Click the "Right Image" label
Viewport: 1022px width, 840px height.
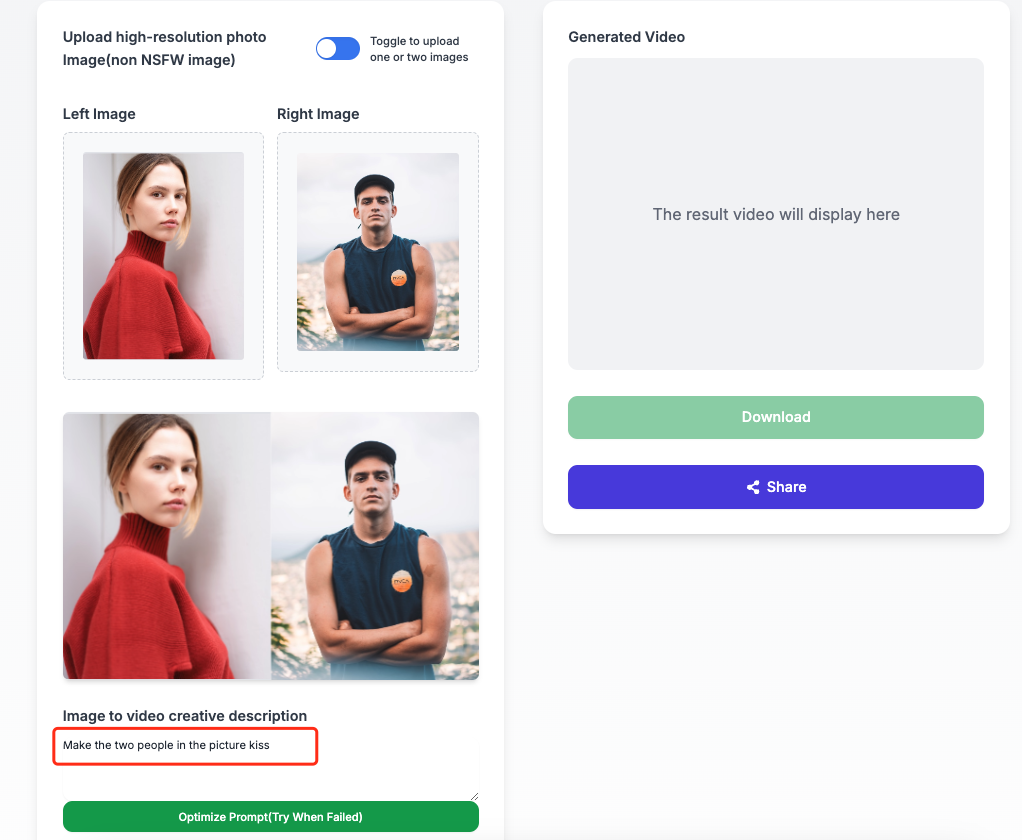click(318, 114)
